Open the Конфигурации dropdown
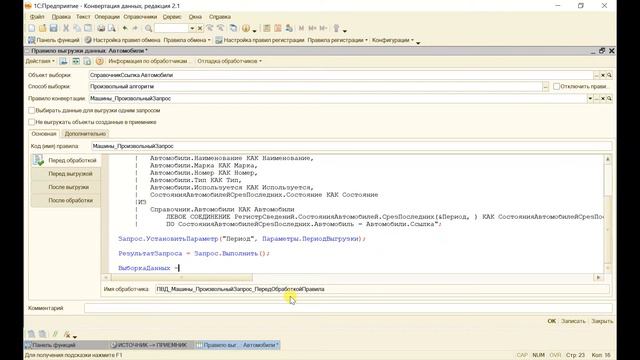The width and height of the screenshot is (640, 360). [393, 40]
